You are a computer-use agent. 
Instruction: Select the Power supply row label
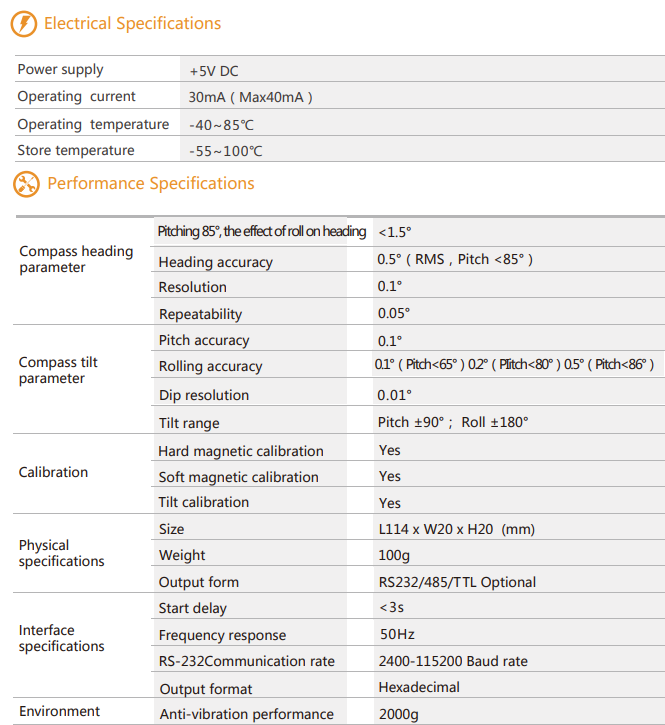[60, 70]
